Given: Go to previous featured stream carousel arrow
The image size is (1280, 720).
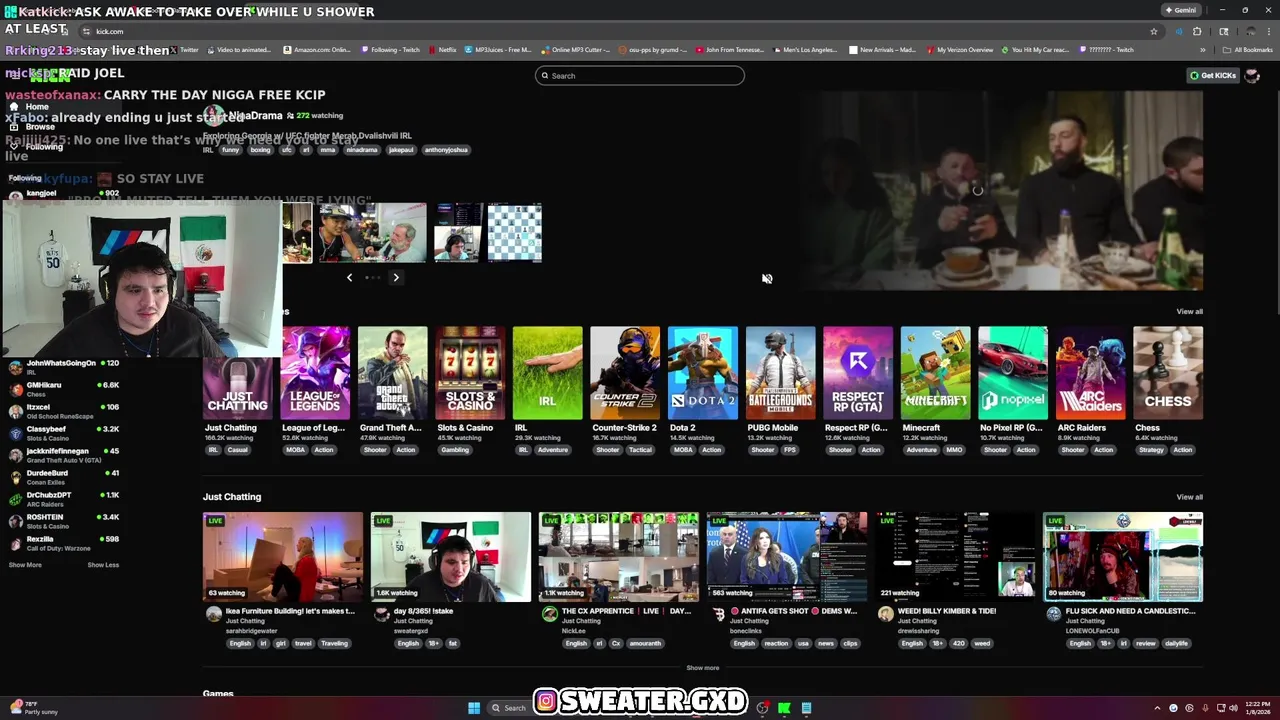Looking at the screenshot, I should (349, 278).
